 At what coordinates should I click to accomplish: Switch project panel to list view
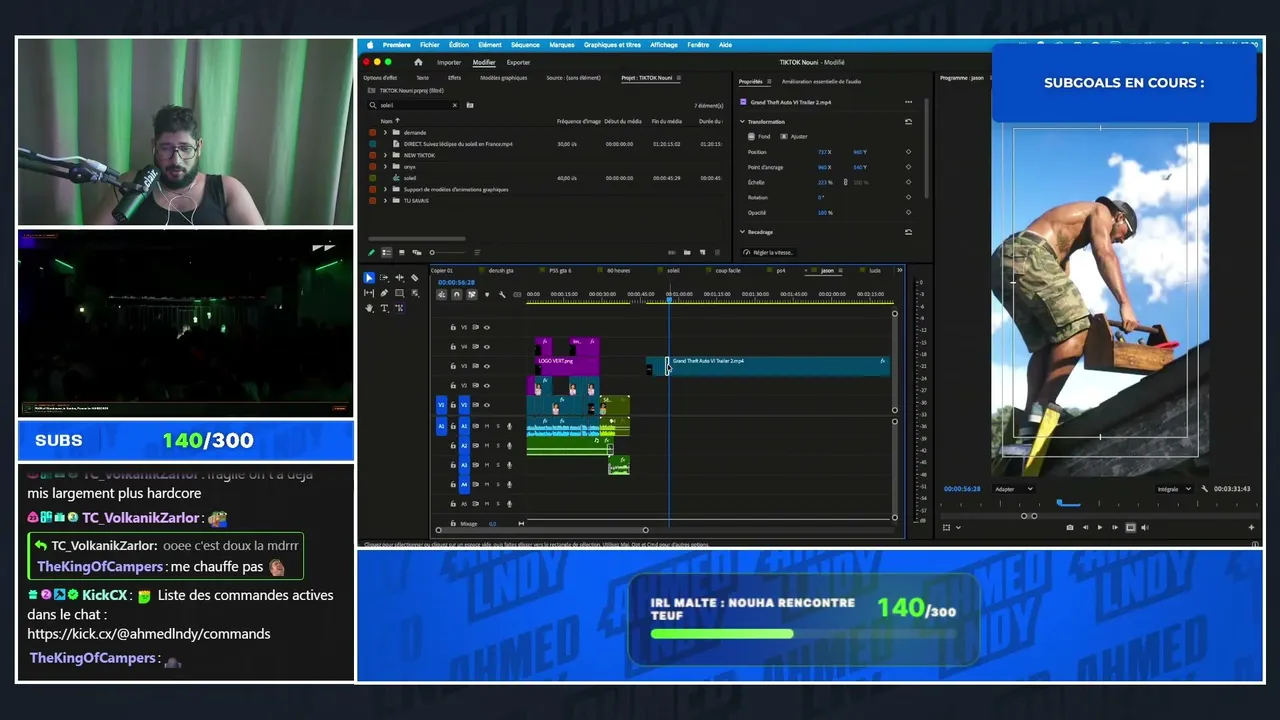[387, 252]
